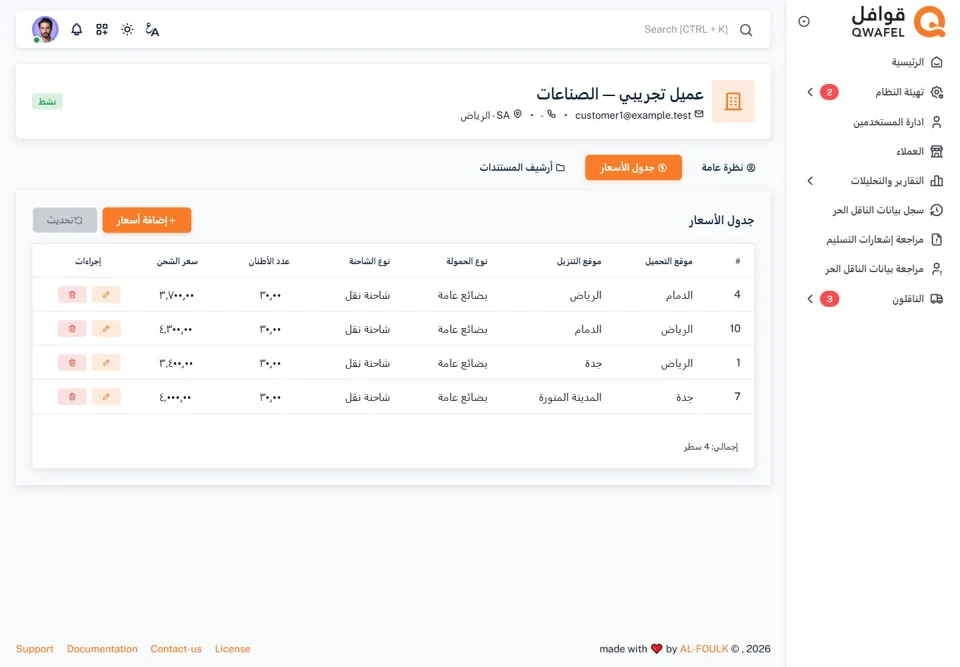Select the جدول الأسعار tab

point(633,168)
